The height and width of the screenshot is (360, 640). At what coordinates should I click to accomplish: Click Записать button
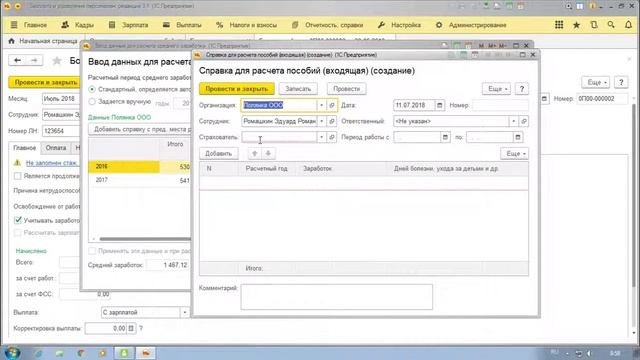(298, 89)
